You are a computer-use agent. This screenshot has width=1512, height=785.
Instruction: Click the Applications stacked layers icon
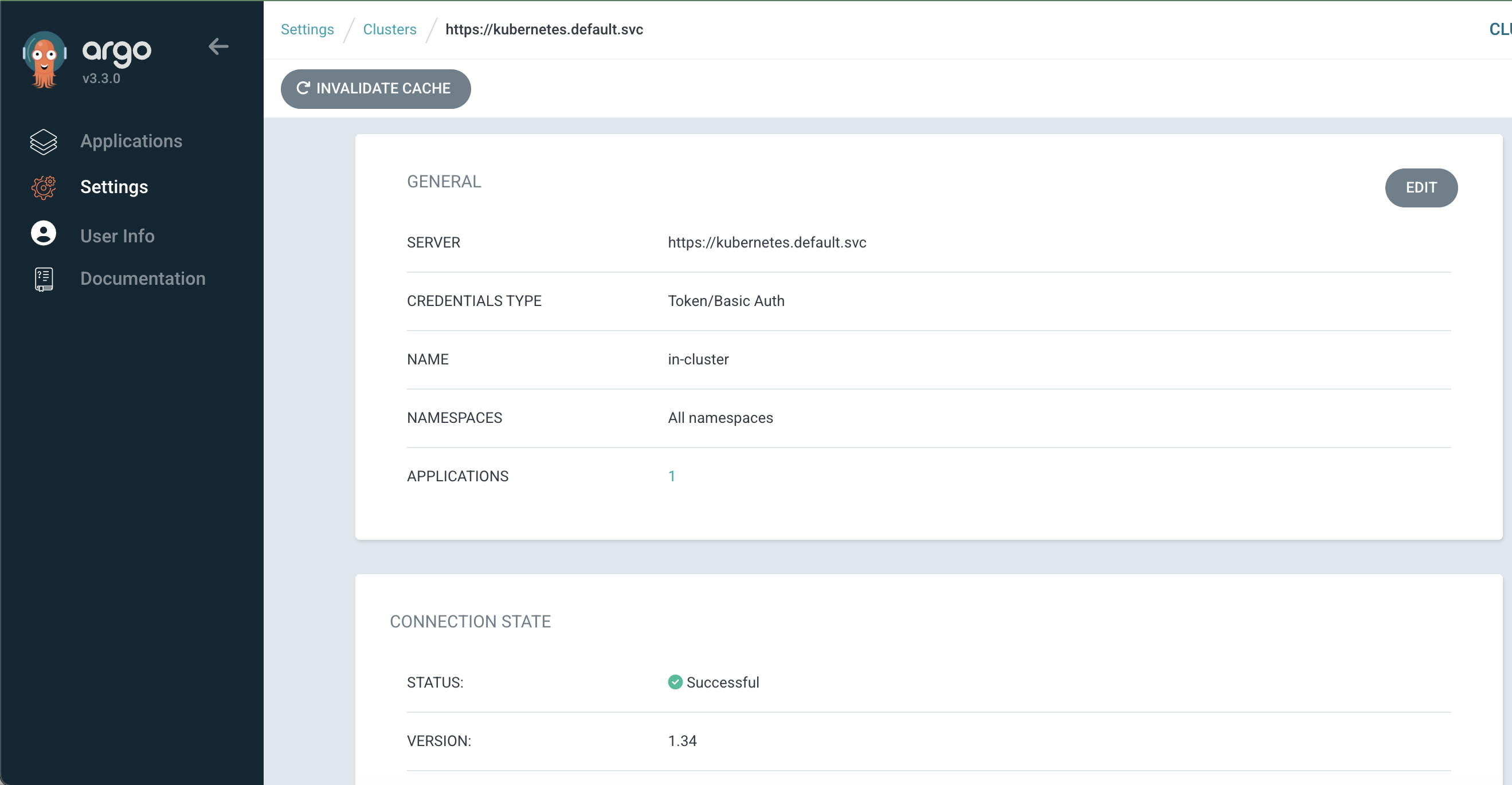44,142
